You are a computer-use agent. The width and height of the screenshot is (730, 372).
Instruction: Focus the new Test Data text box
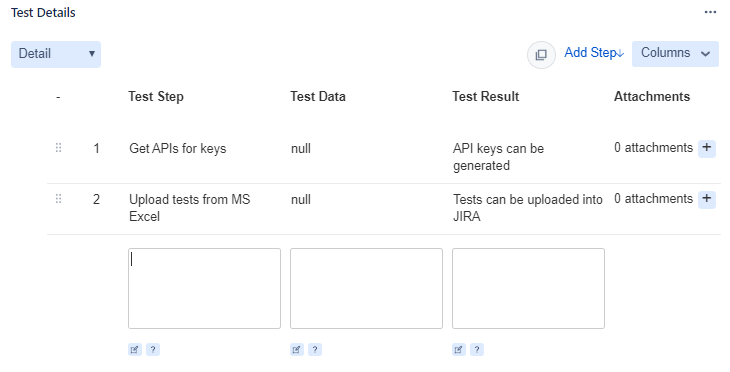click(x=366, y=289)
